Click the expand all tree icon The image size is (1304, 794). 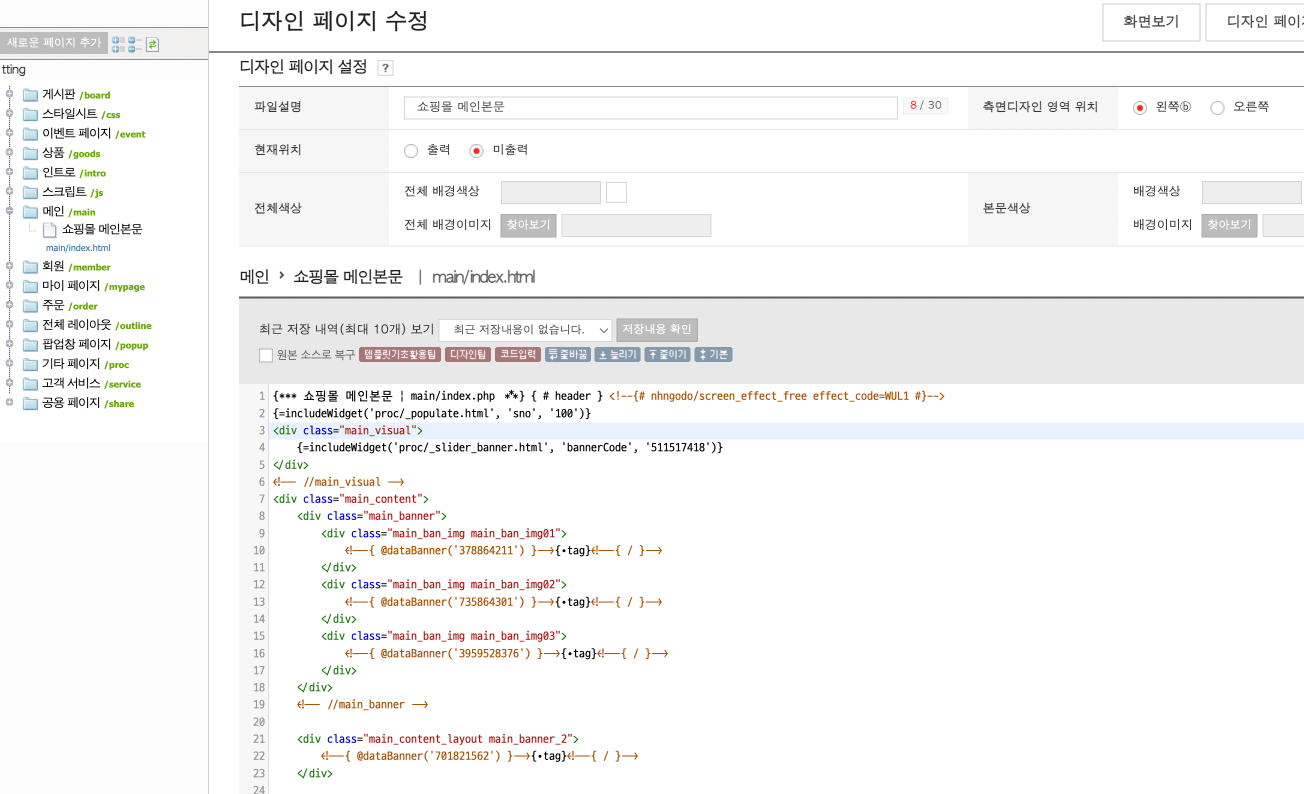119,44
